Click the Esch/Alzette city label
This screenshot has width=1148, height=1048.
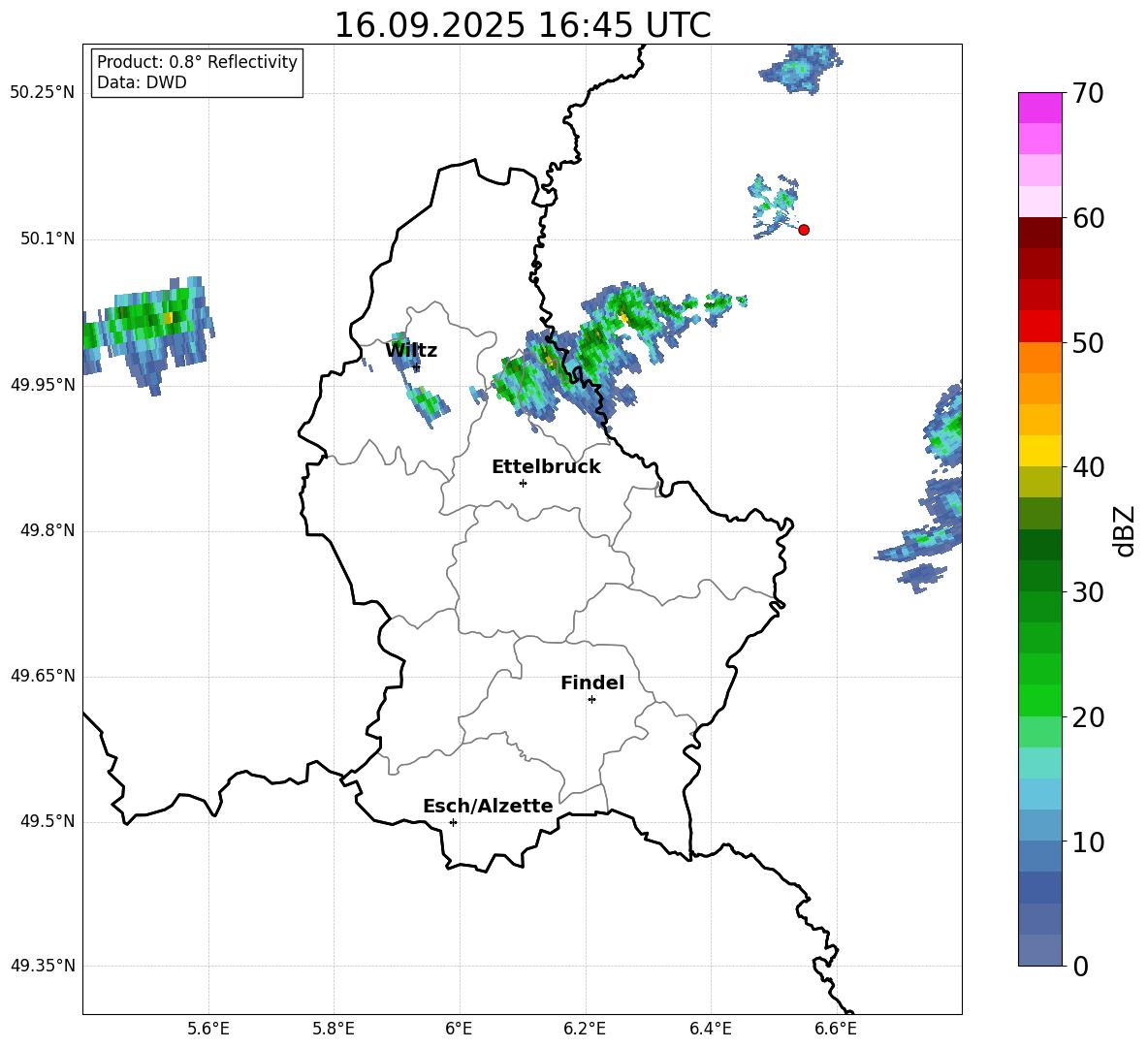pos(488,806)
